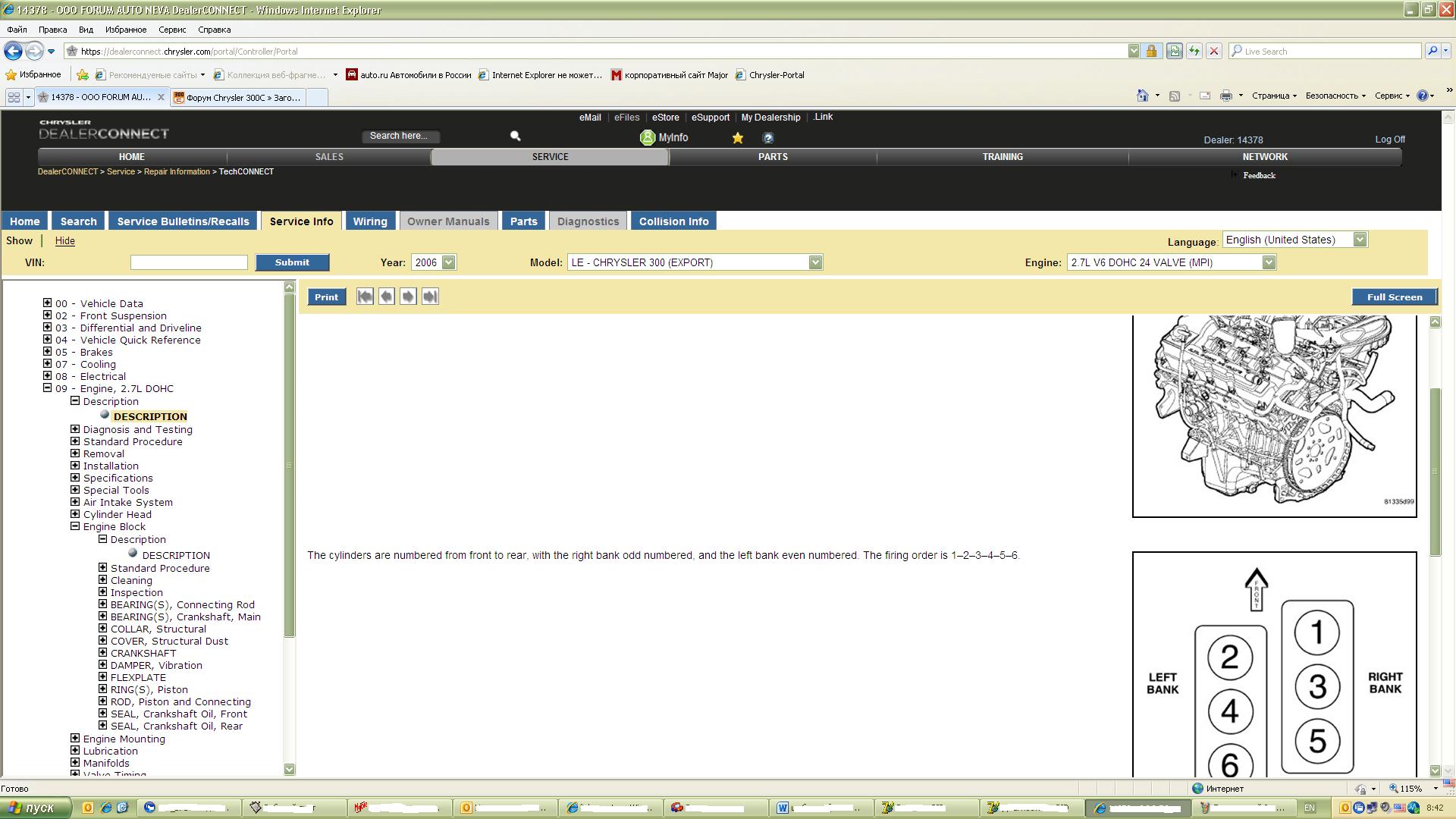Expand the 08 - Electrical node
The image size is (1456, 819).
pos(47,375)
